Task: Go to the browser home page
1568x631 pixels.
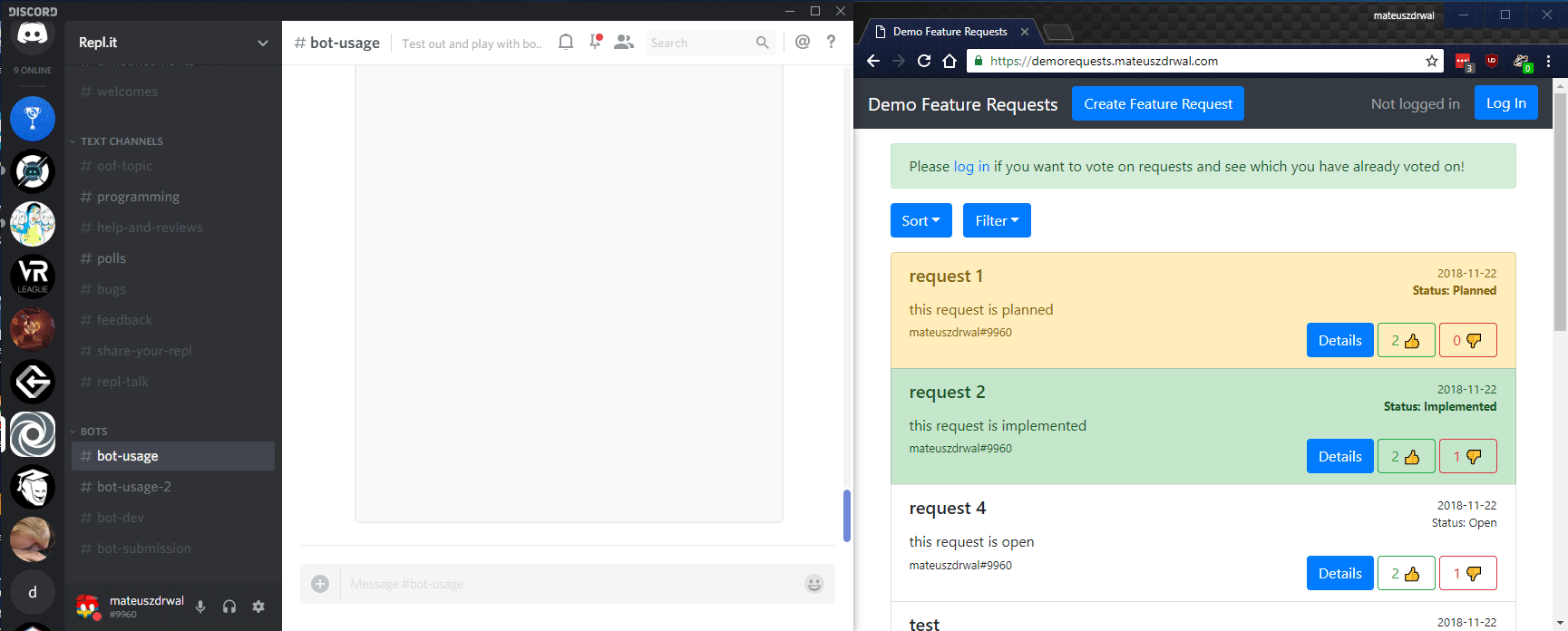Action: (950, 61)
